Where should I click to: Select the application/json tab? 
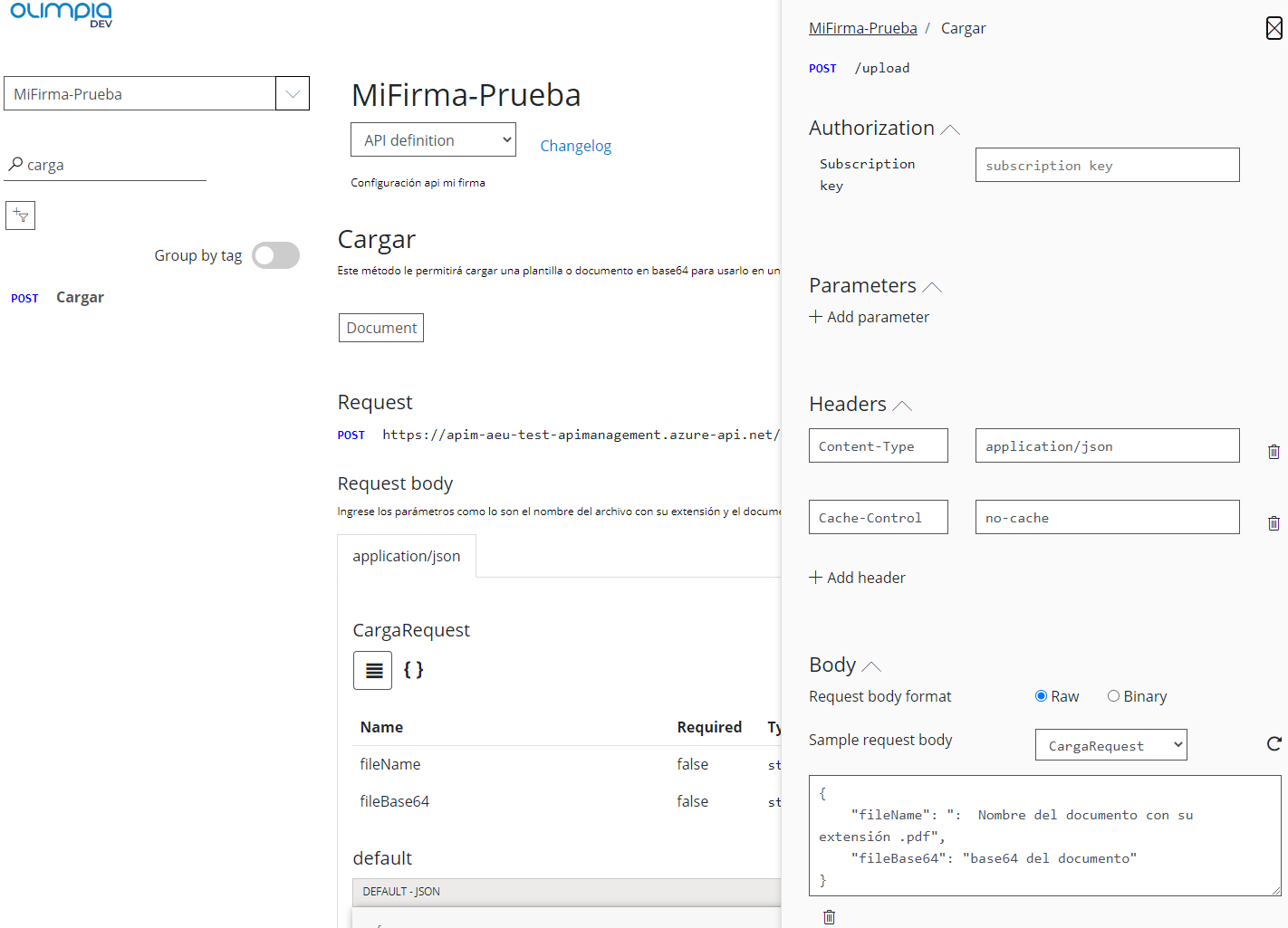point(407,556)
